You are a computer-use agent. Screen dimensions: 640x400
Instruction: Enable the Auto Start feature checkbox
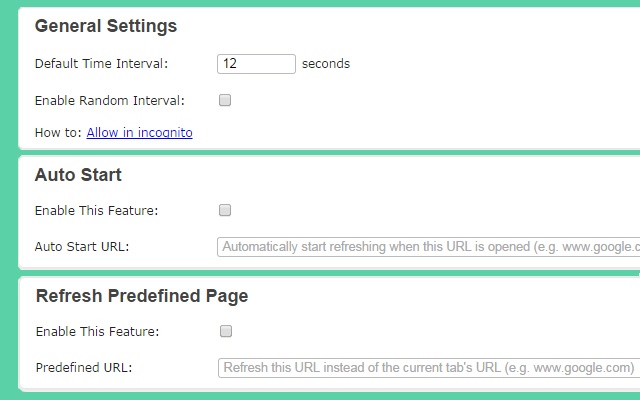225,210
